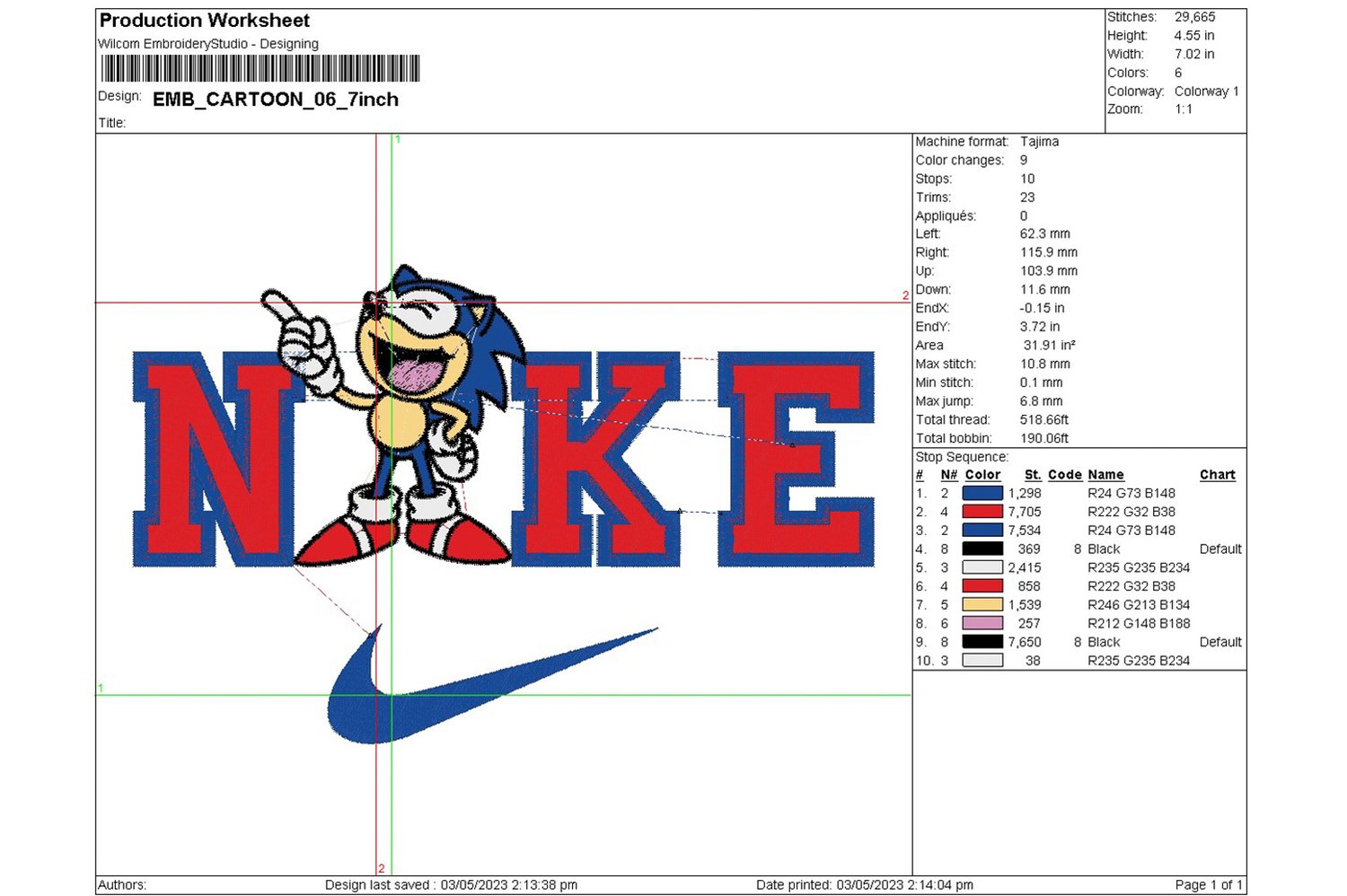Click the total bobbin value "190.06ft"

[x=1044, y=439]
